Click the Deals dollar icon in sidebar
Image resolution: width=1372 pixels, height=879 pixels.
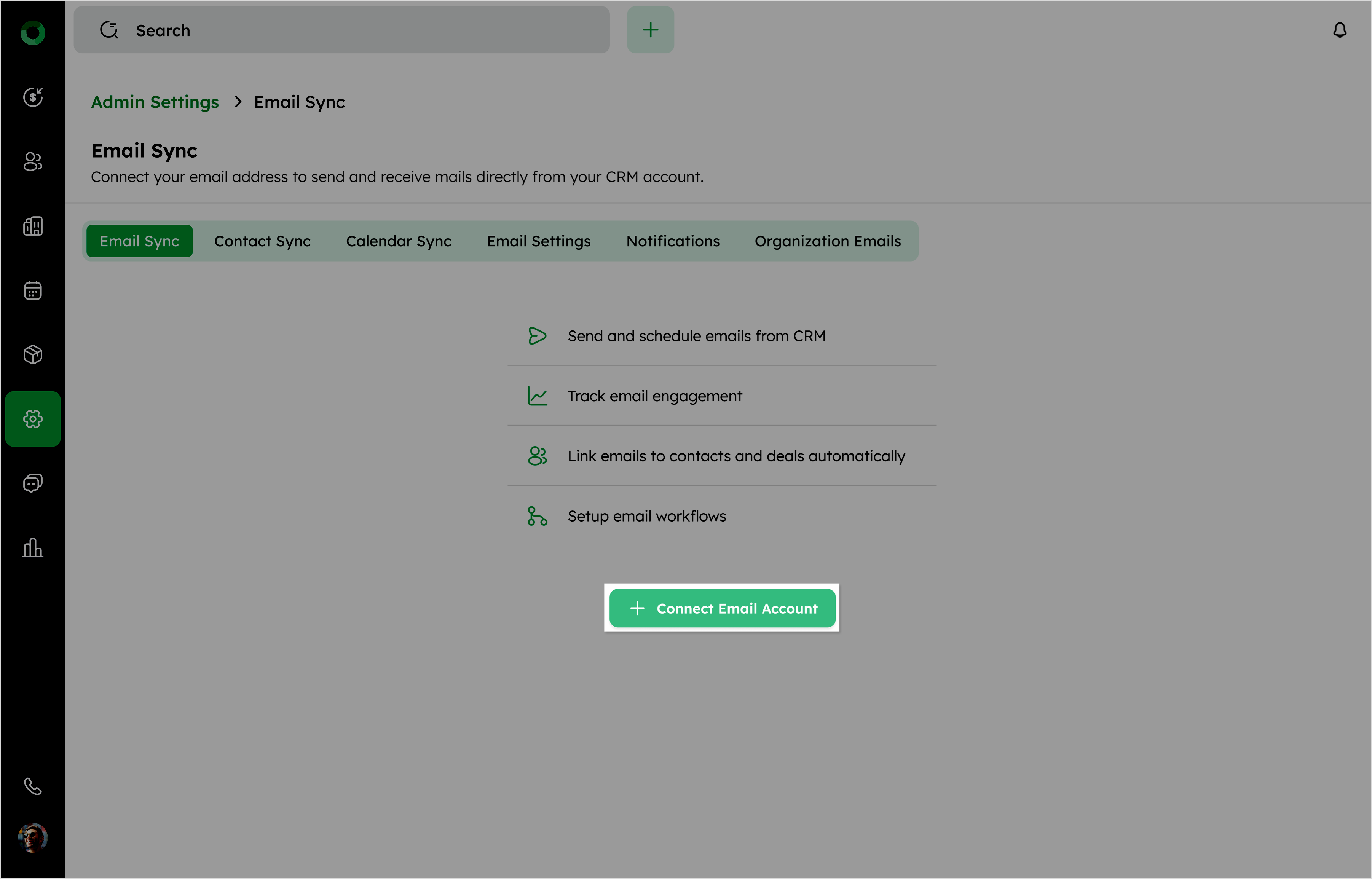[x=32, y=97]
